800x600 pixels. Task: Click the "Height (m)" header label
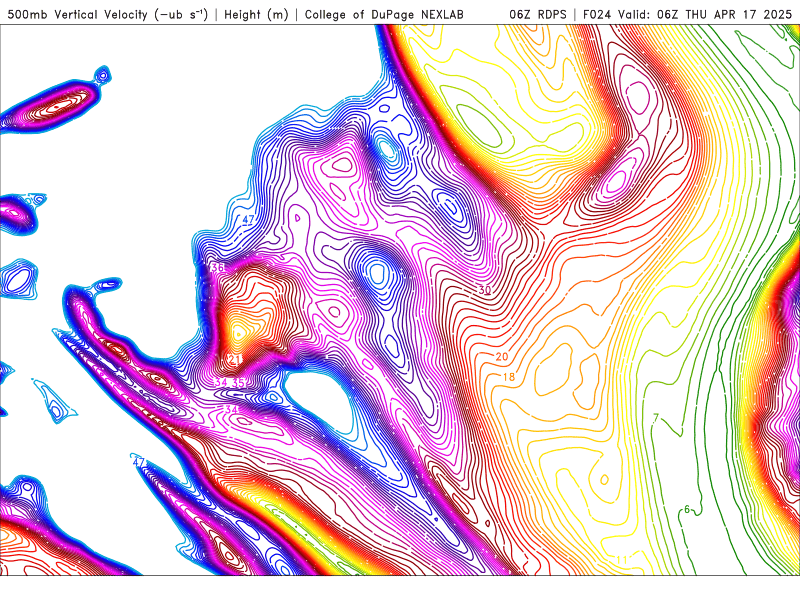256,14
